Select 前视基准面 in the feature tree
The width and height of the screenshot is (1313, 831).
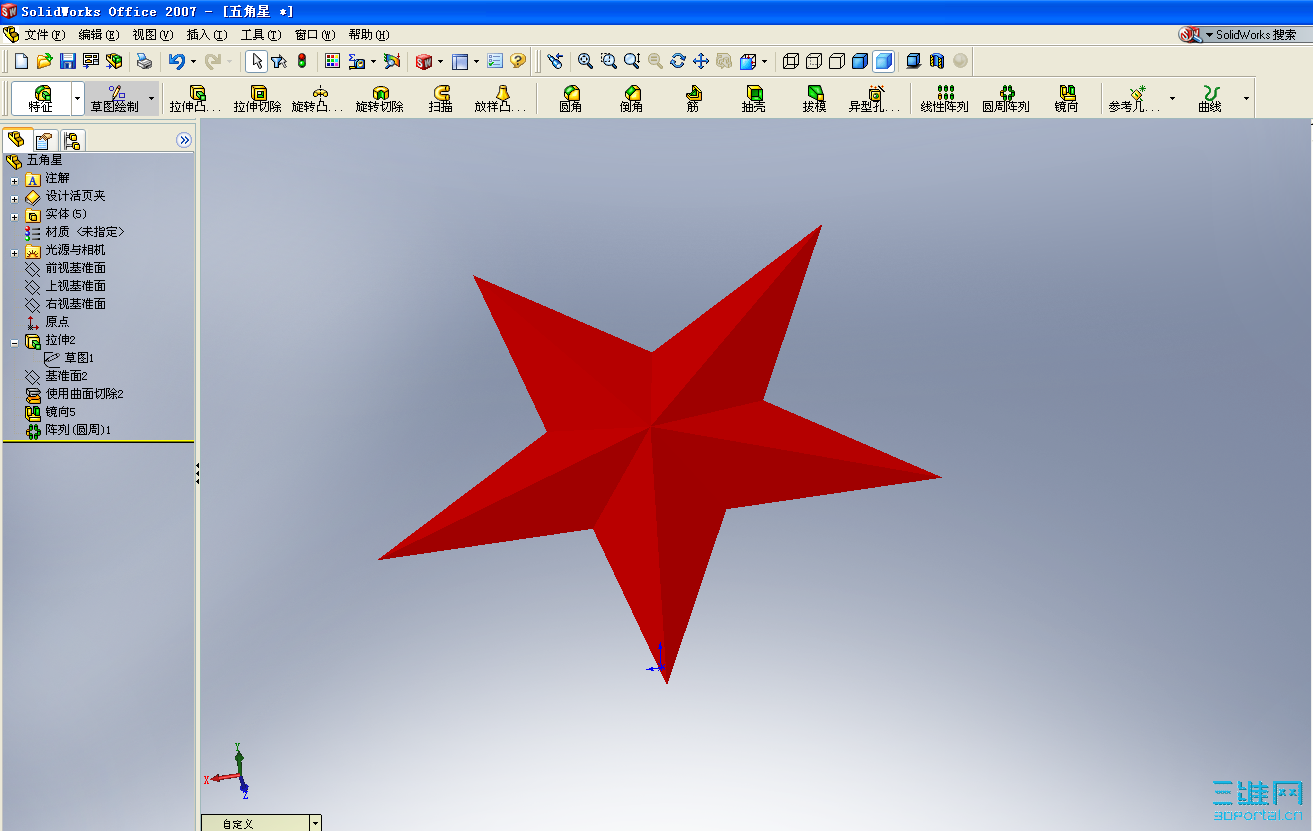[75, 268]
